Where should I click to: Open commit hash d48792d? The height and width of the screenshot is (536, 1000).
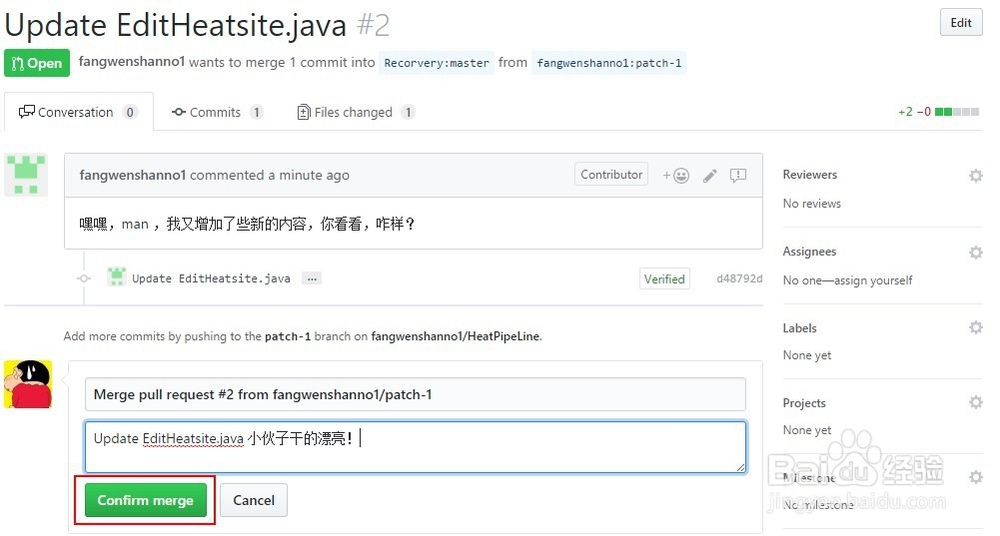click(x=739, y=278)
